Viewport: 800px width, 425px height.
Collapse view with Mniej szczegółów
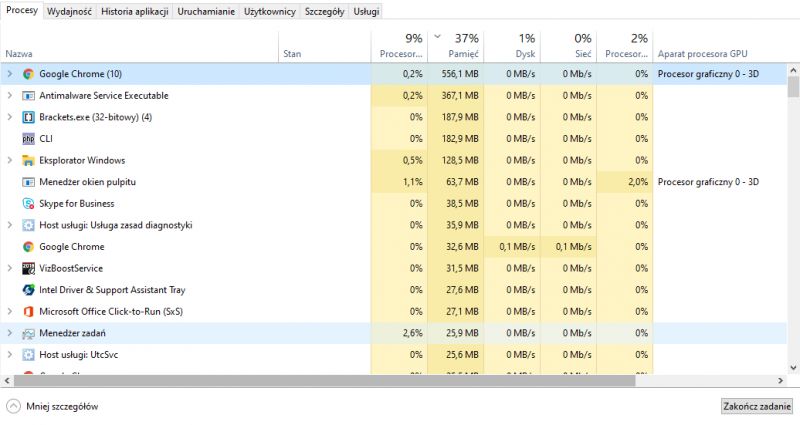click(x=52, y=407)
